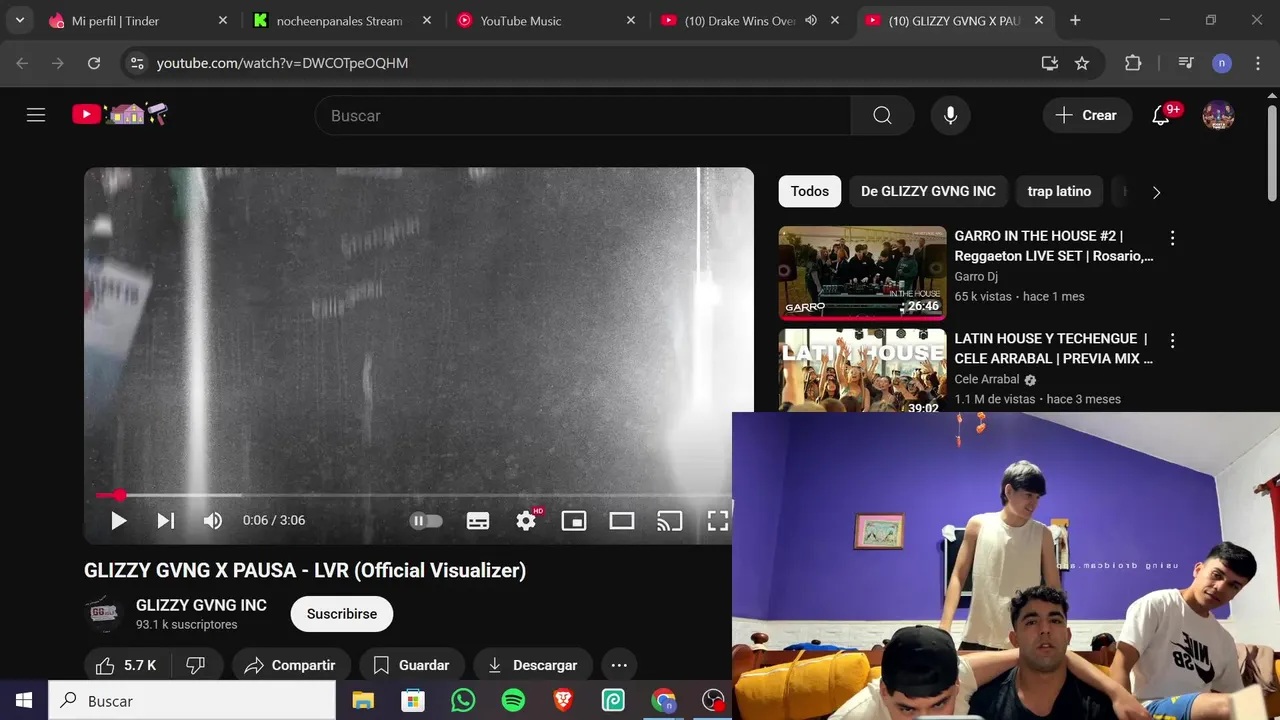
Task: Open the Chrome three-dot menu
Action: (x=1257, y=63)
